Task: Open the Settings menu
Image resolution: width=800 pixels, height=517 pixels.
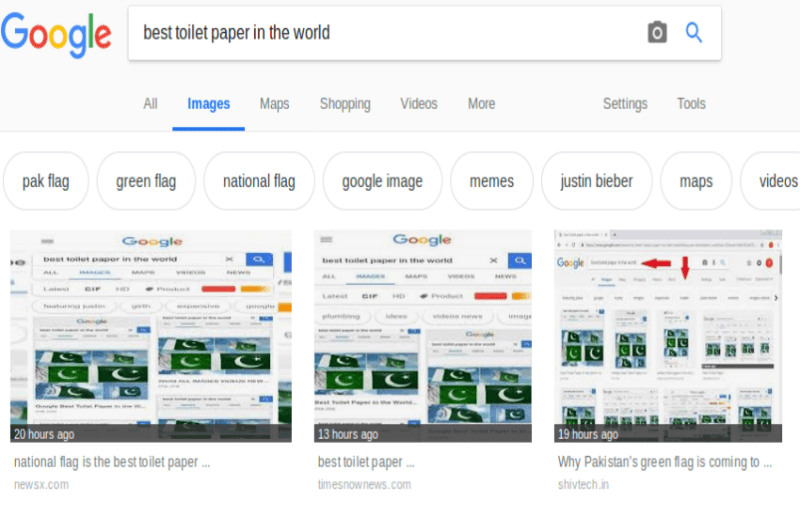Action: (625, 104)
